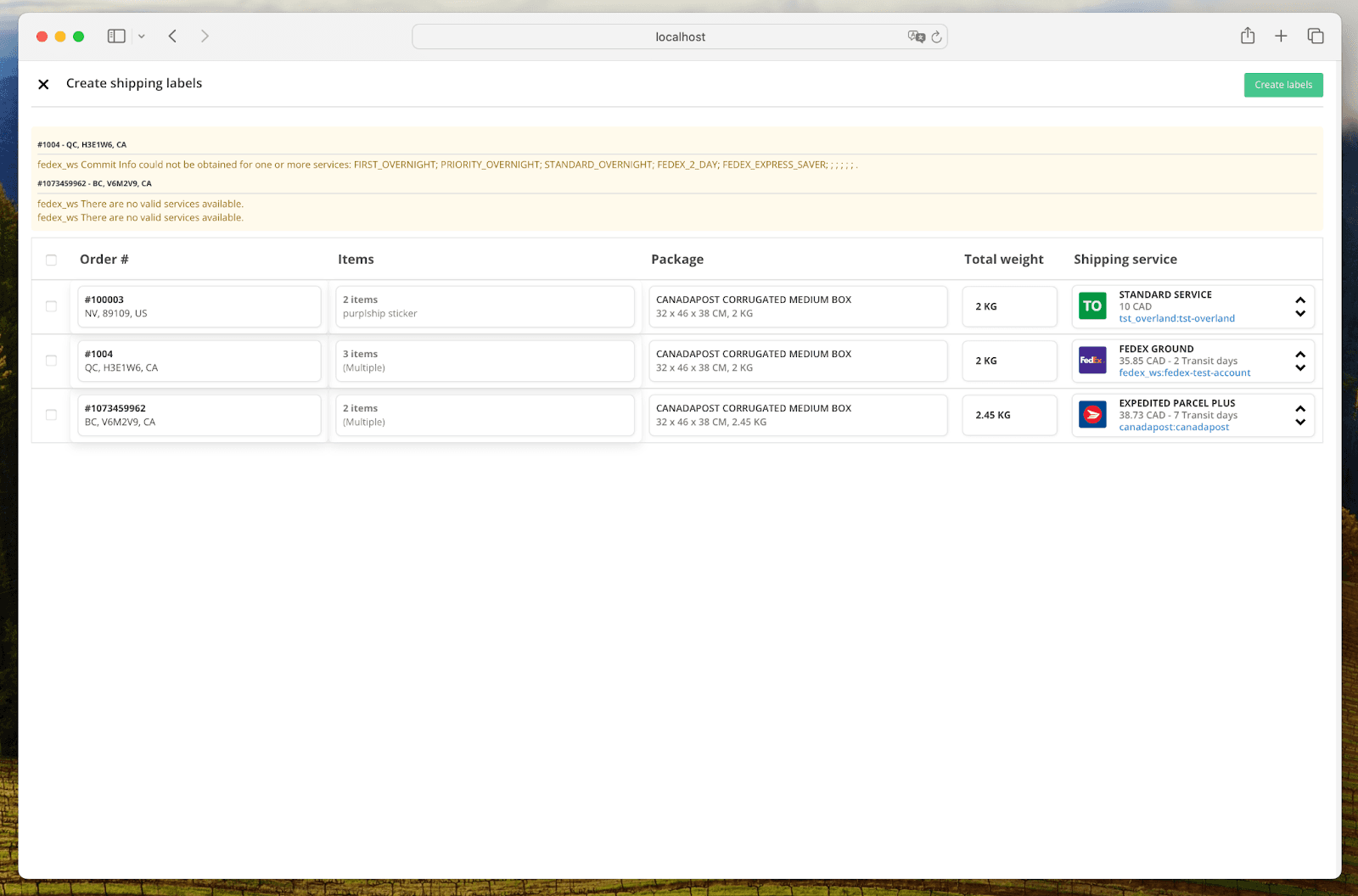Click the forward navigation arrow
This screenshot has height=896, width=1358.
pyautogui.click(x=205, y=36)
